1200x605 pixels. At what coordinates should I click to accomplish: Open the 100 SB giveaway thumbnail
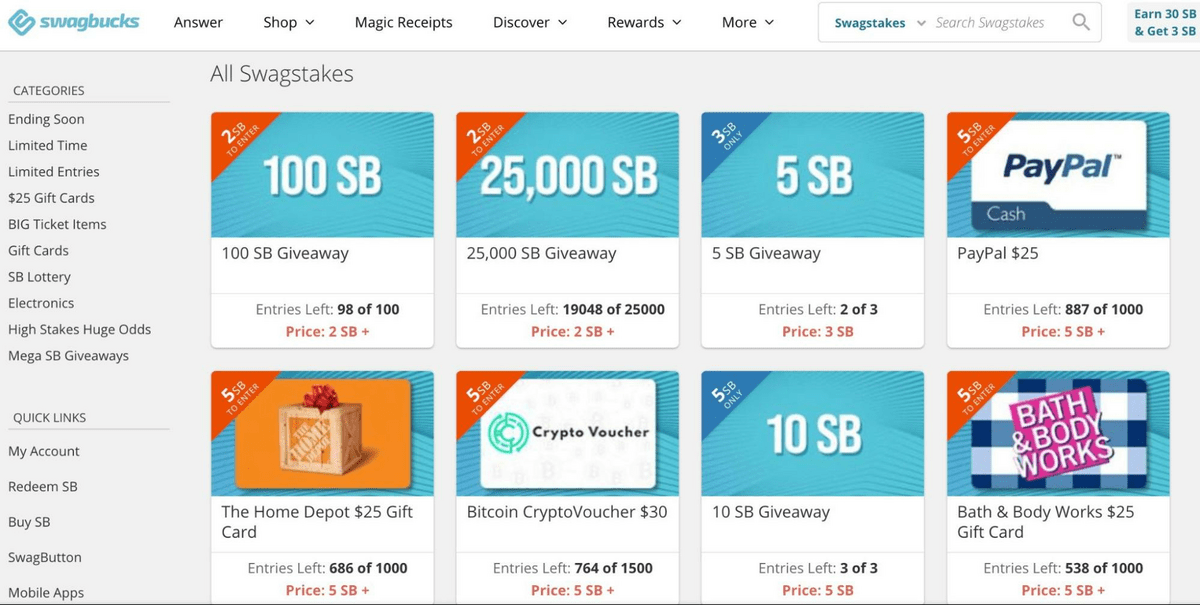click(322, 174)
